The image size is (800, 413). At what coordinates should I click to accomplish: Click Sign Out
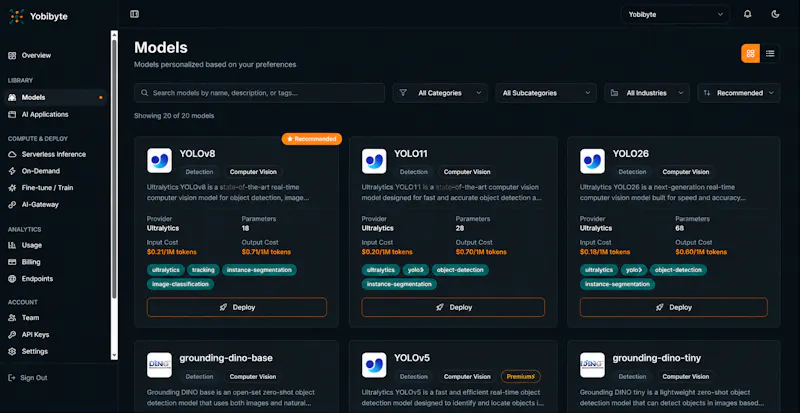[34, 378]
